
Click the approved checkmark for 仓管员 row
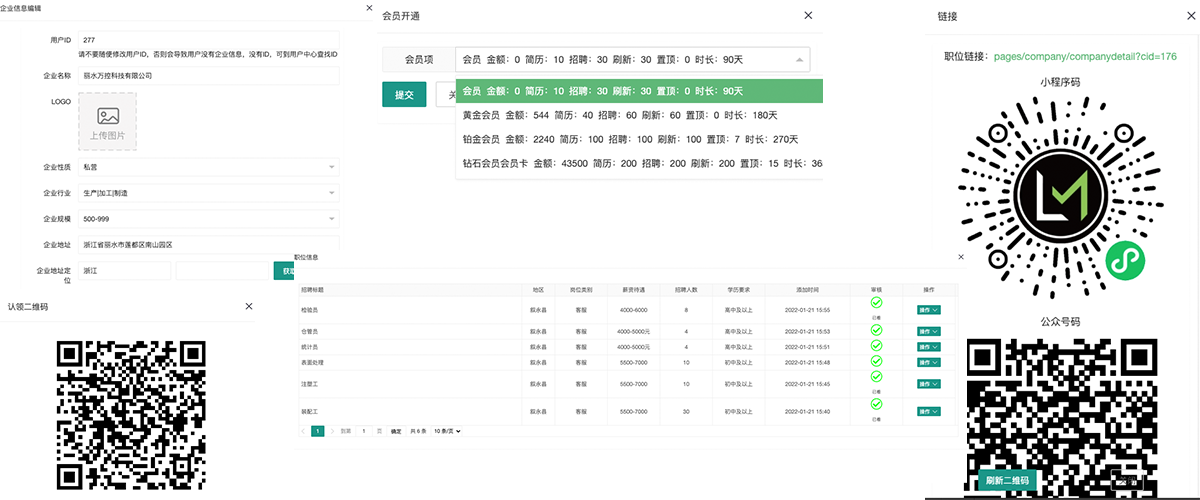point(876,329)
